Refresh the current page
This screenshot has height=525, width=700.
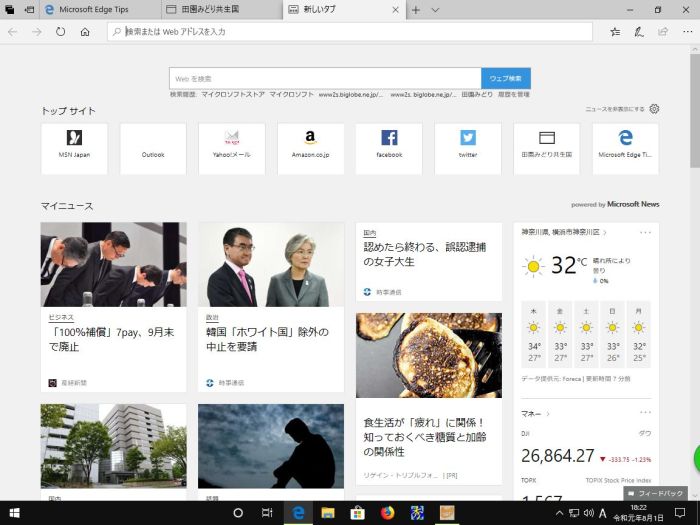[x=61, y=32]
